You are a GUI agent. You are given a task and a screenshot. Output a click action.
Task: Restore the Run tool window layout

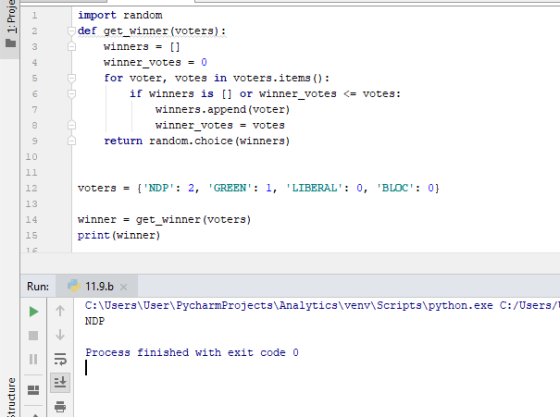[x=34, y=390]
